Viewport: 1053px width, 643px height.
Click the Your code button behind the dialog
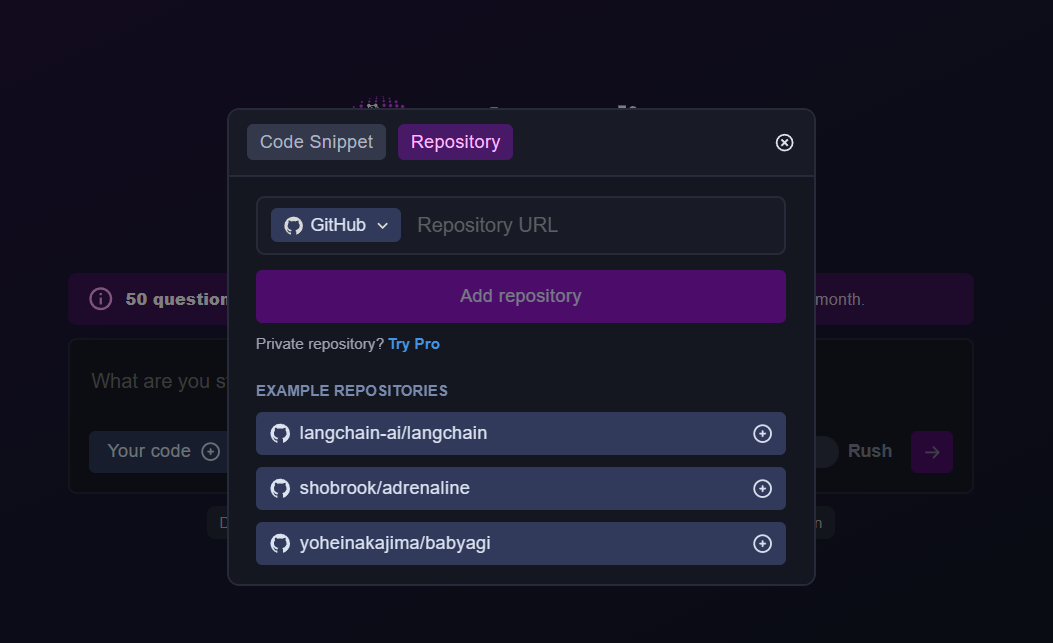158,452
